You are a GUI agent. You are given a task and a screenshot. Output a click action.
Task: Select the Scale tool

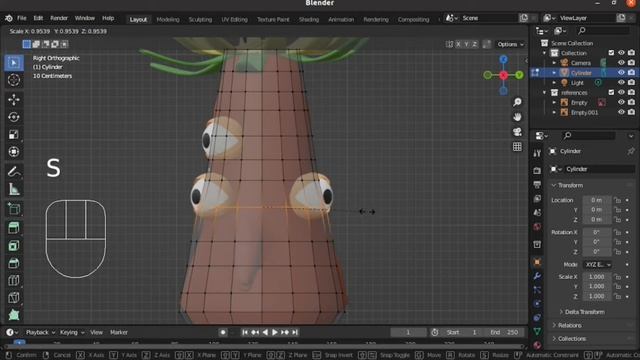14,134
